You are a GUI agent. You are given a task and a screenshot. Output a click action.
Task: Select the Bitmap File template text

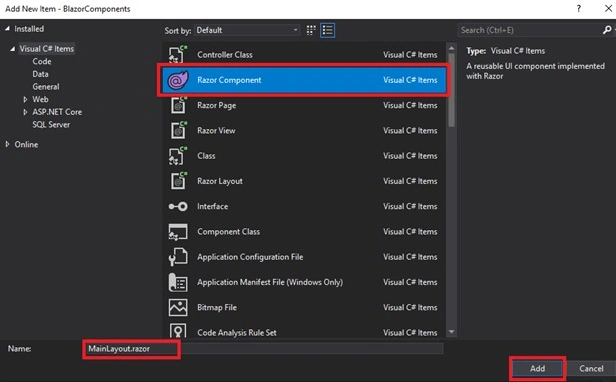(217, 307)
